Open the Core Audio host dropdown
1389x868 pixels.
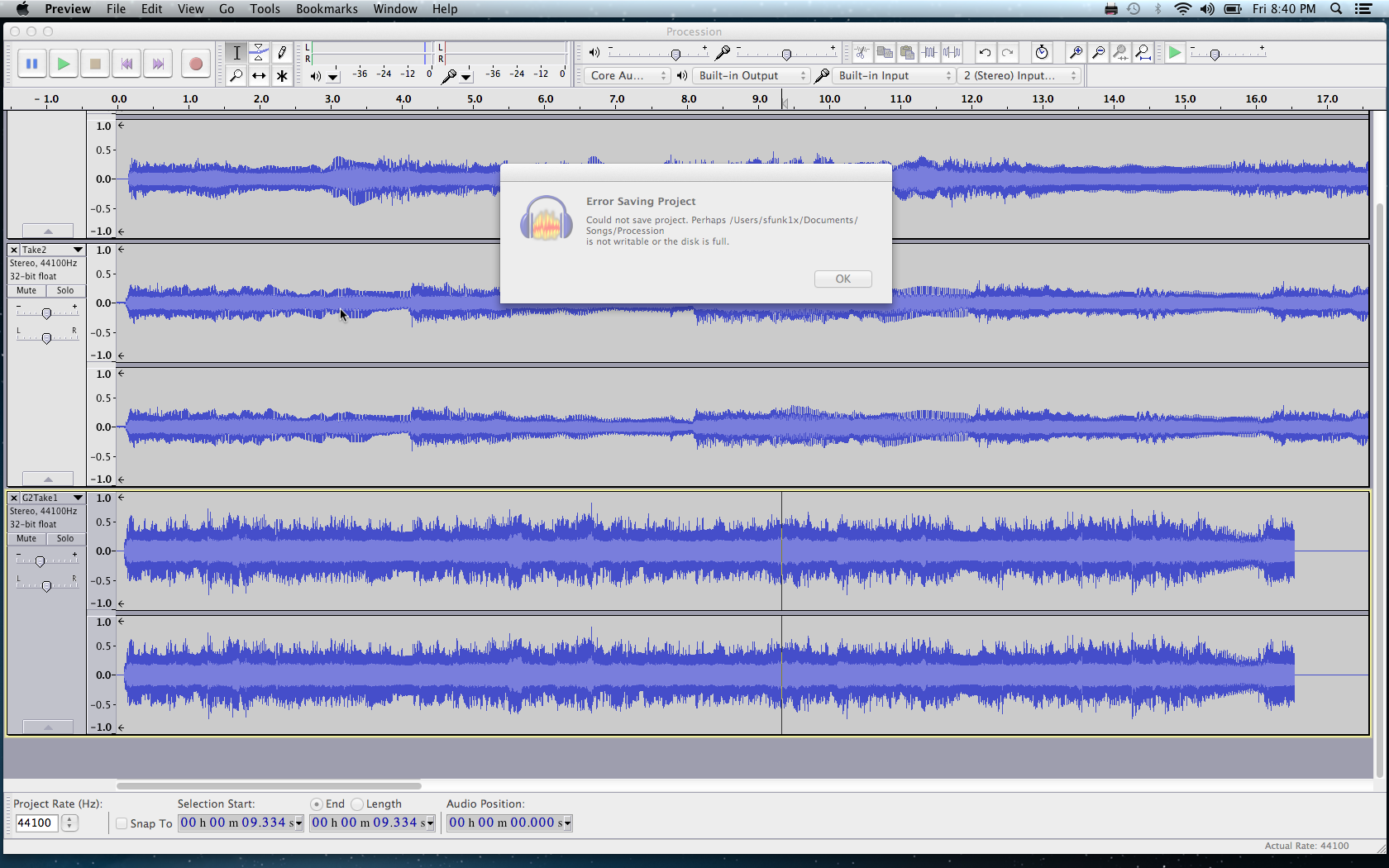628,75
